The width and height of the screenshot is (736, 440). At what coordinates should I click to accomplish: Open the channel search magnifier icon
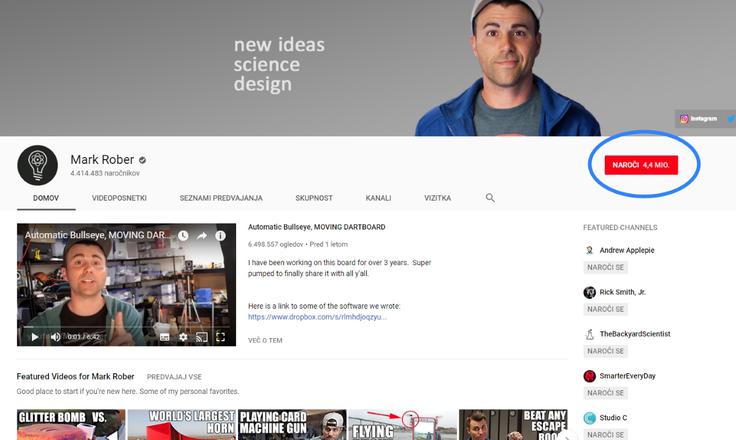pos(490,198)
